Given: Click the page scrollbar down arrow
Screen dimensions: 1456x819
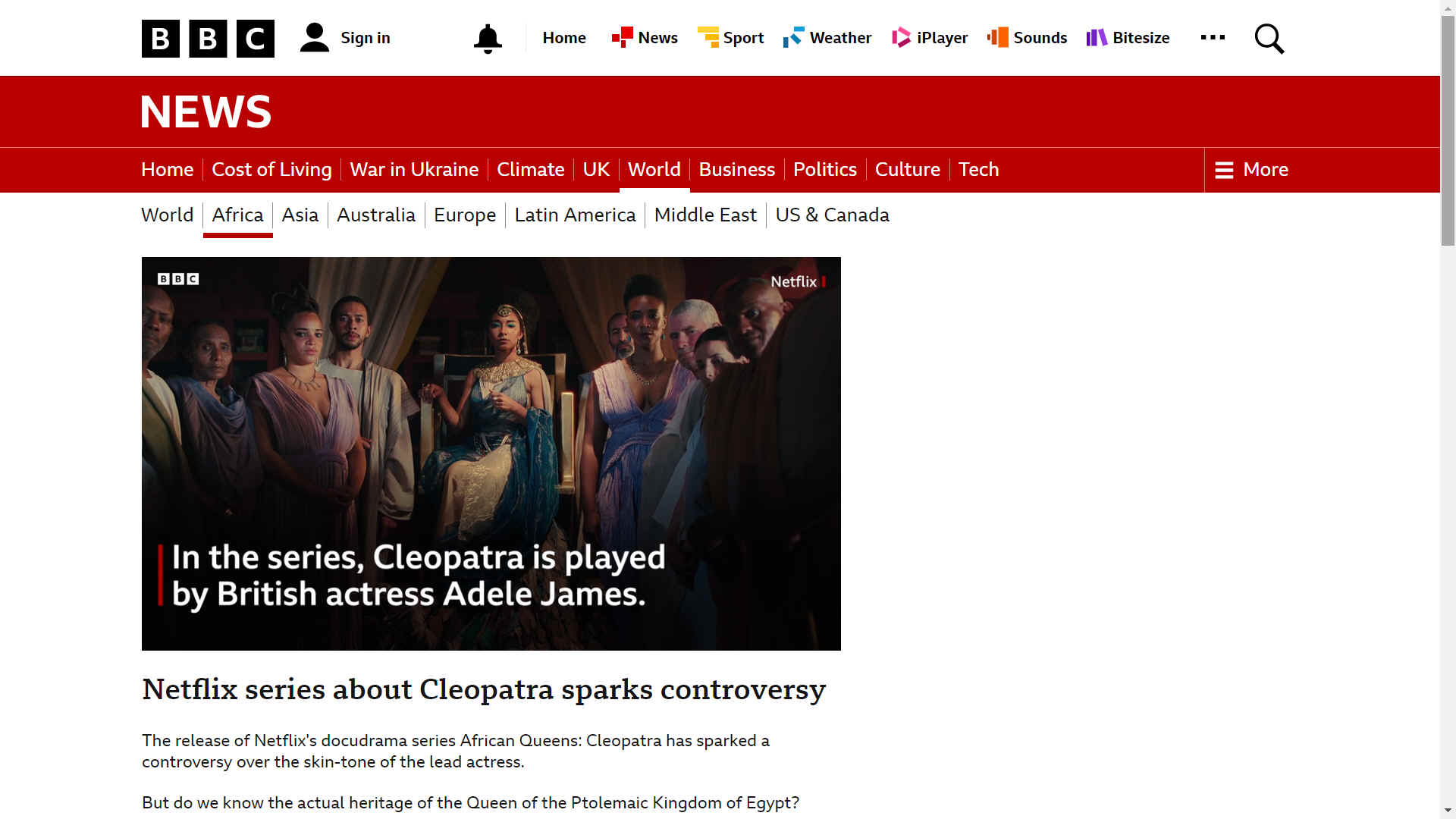Looking at the screenshot, I should click(1448, 811).
